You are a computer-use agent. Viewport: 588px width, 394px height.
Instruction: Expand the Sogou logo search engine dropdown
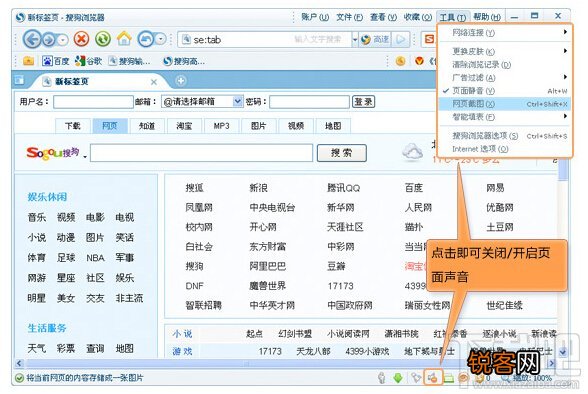(x=85, y=157)
